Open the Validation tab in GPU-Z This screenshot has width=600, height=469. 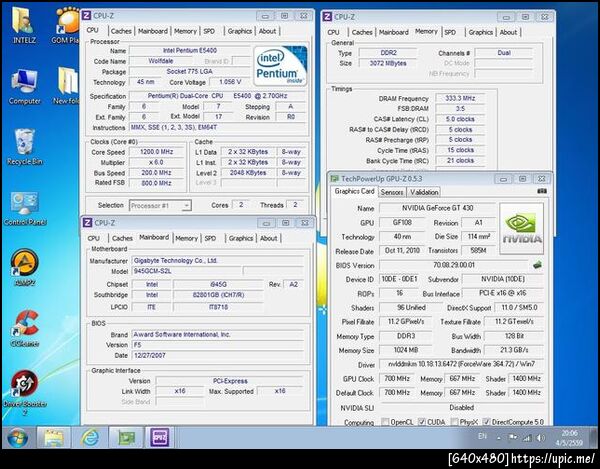[424, 191]
